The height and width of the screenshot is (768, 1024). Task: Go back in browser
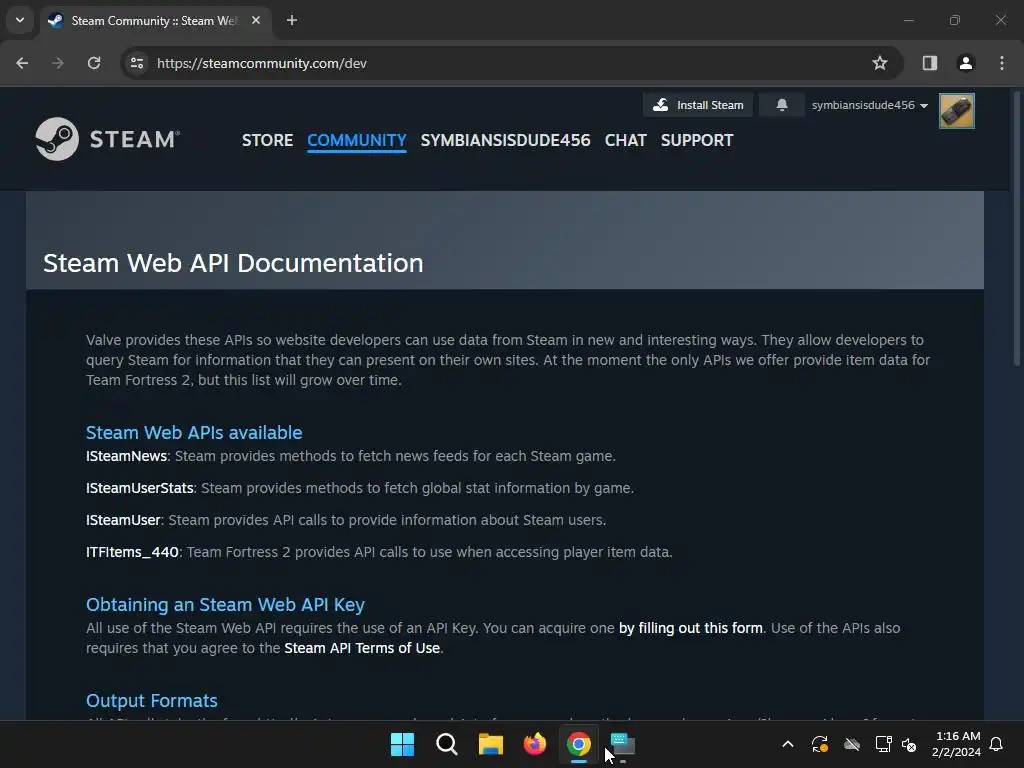(22, 63)
